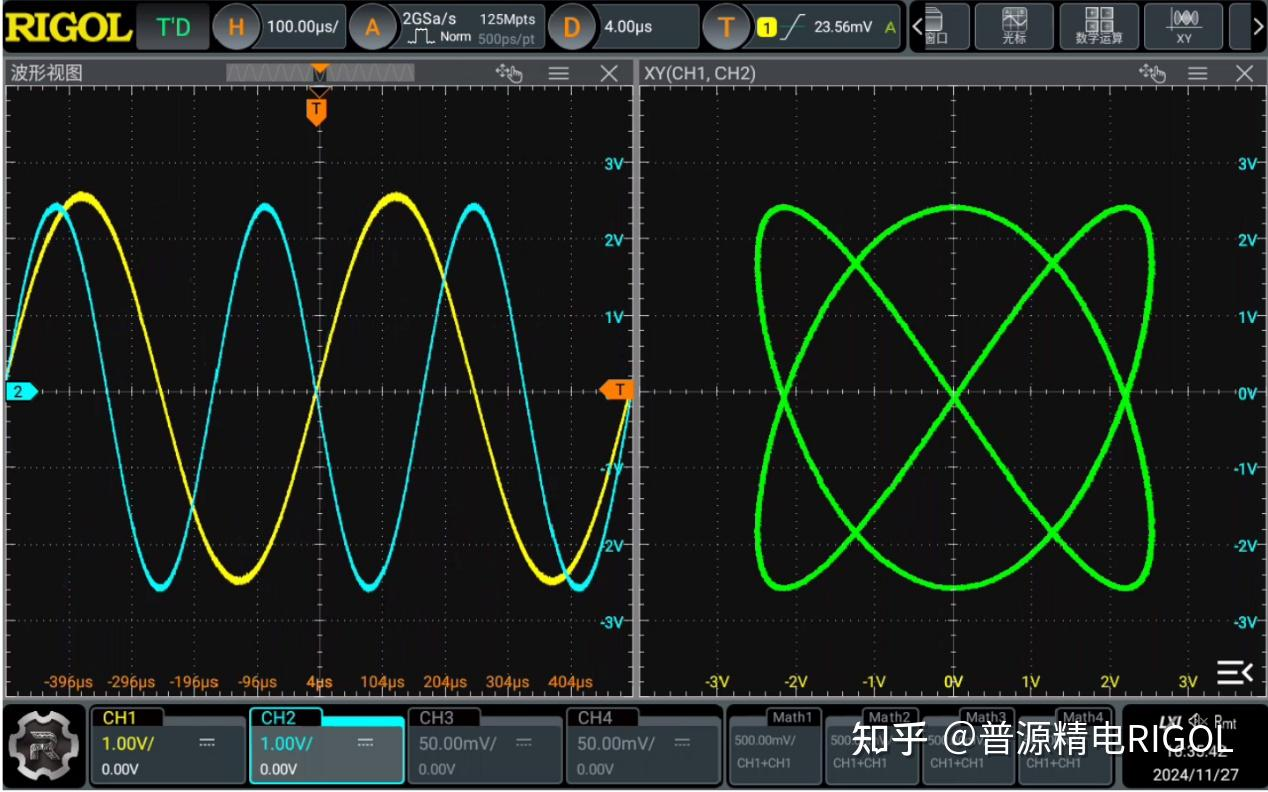1268x792 pixels.
Task: Open the 光标 cursor measurement tool
Action: click(x=1014, y=26)
